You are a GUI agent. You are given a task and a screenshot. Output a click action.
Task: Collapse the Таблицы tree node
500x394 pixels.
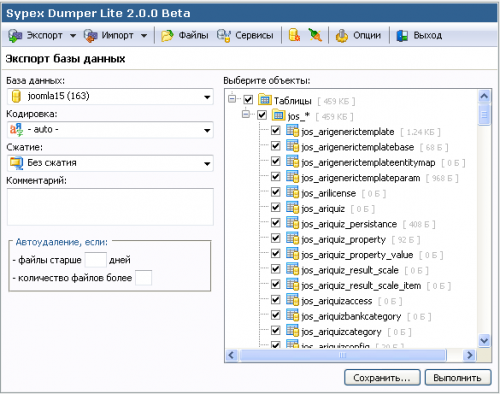pos(232,99)
